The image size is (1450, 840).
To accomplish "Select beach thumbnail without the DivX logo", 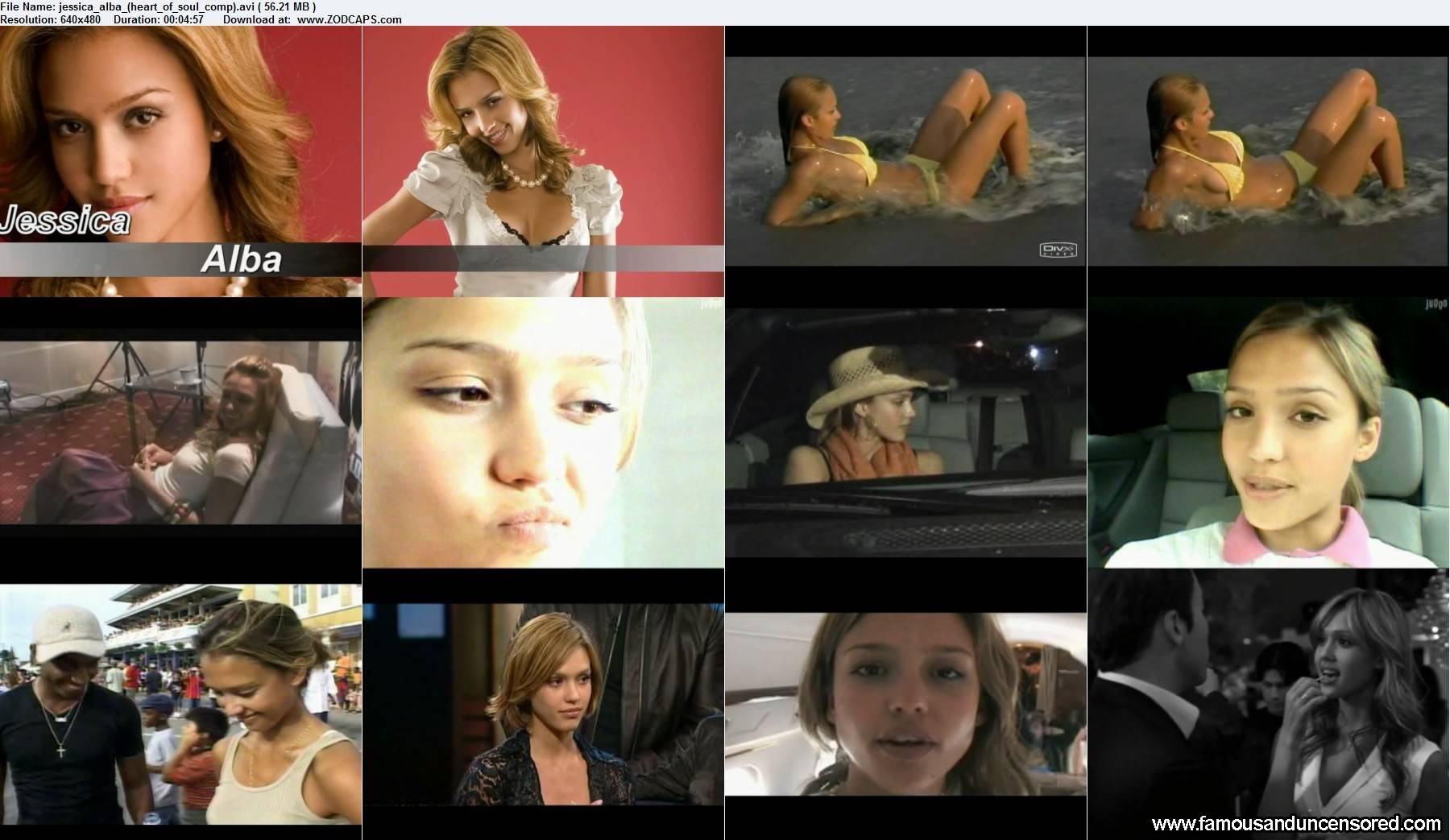I will pos(1268,161).
